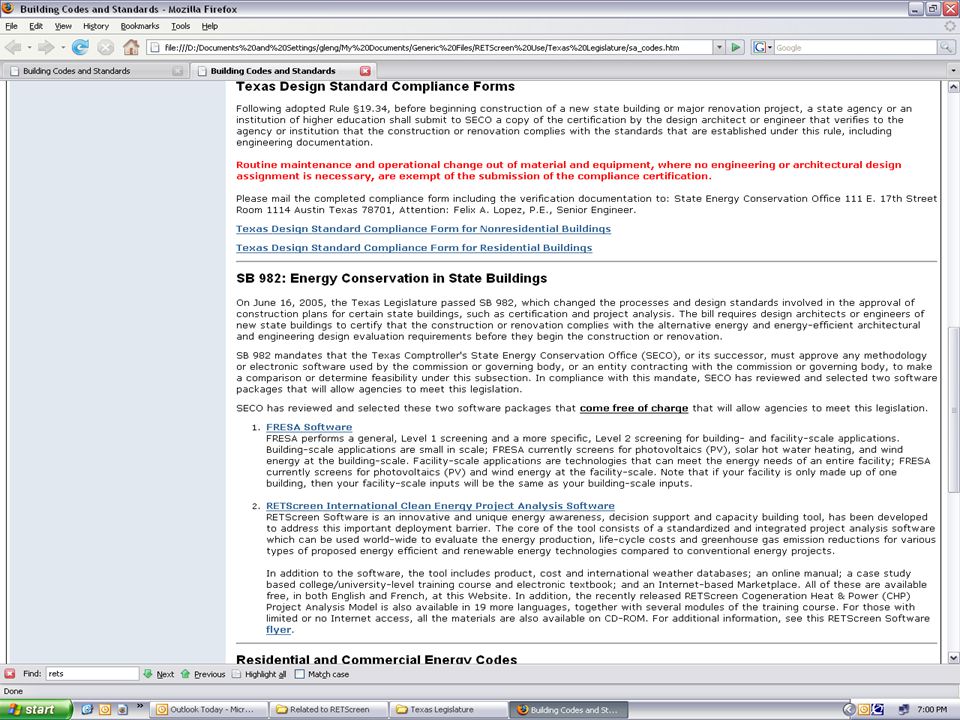Open the Help menu
Viewport: 960px width, 720px height.
[209, 26]
